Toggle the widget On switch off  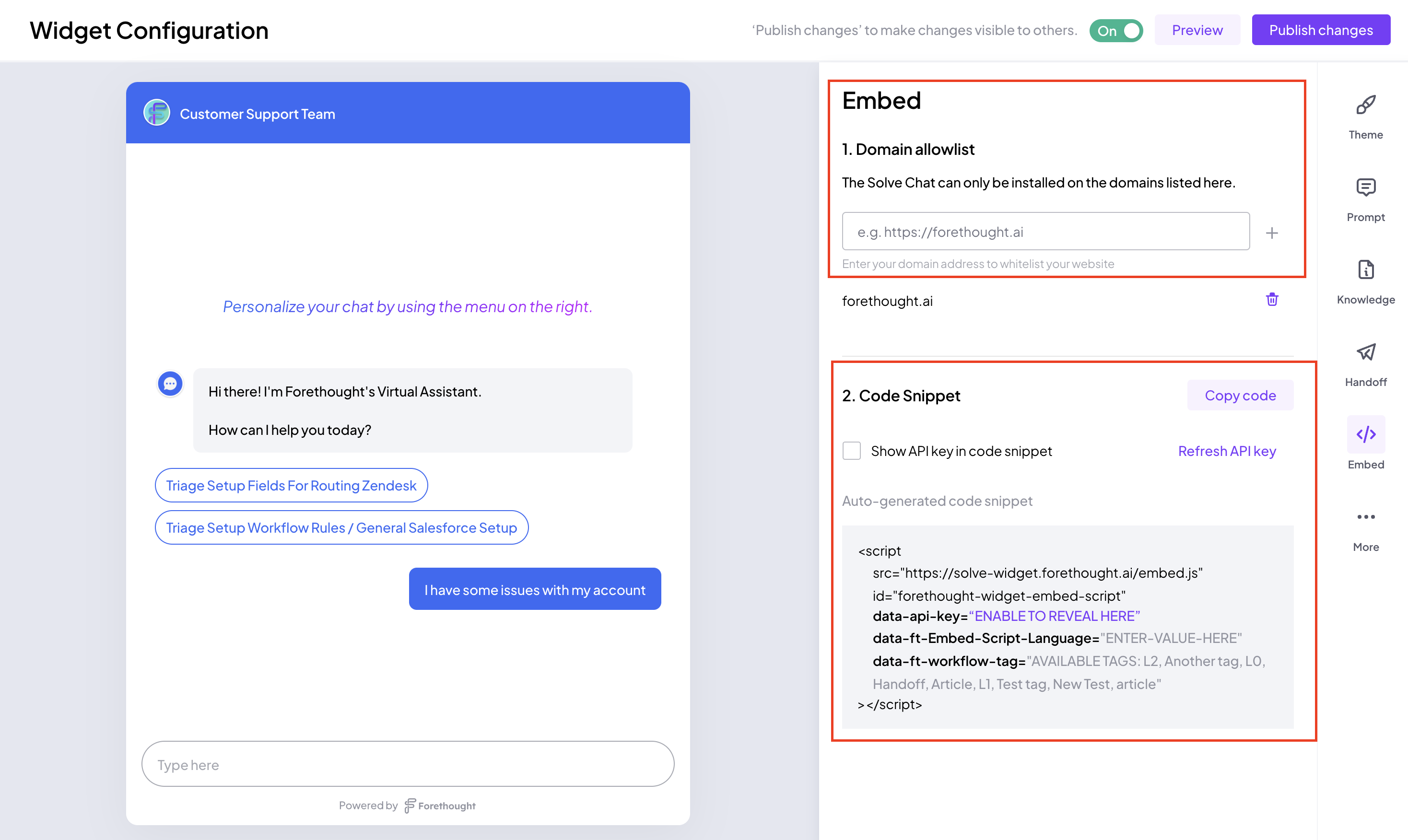click(x=1115, y=31)
